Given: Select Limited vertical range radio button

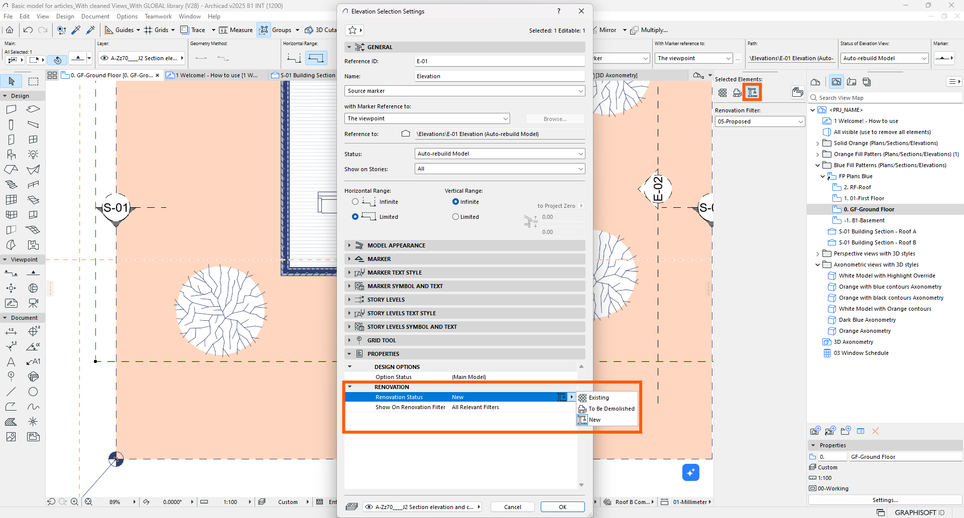Looking at the screenshot, I should [x=456, y=216].
